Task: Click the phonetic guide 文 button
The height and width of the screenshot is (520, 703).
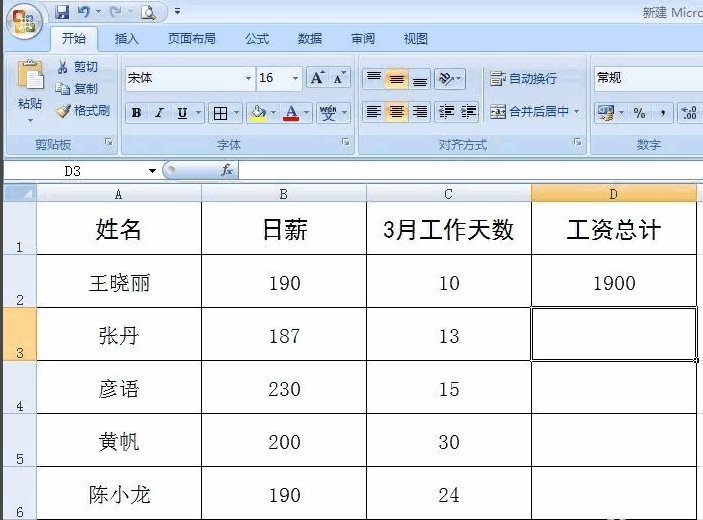Action: 328,113
